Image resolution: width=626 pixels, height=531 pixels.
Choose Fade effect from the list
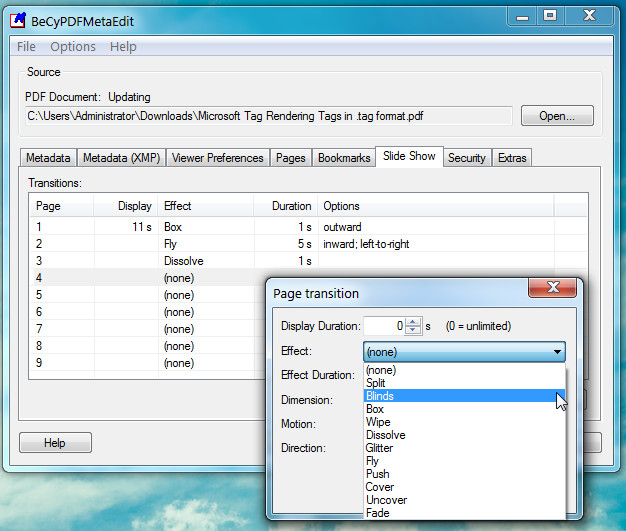(464, 513)
